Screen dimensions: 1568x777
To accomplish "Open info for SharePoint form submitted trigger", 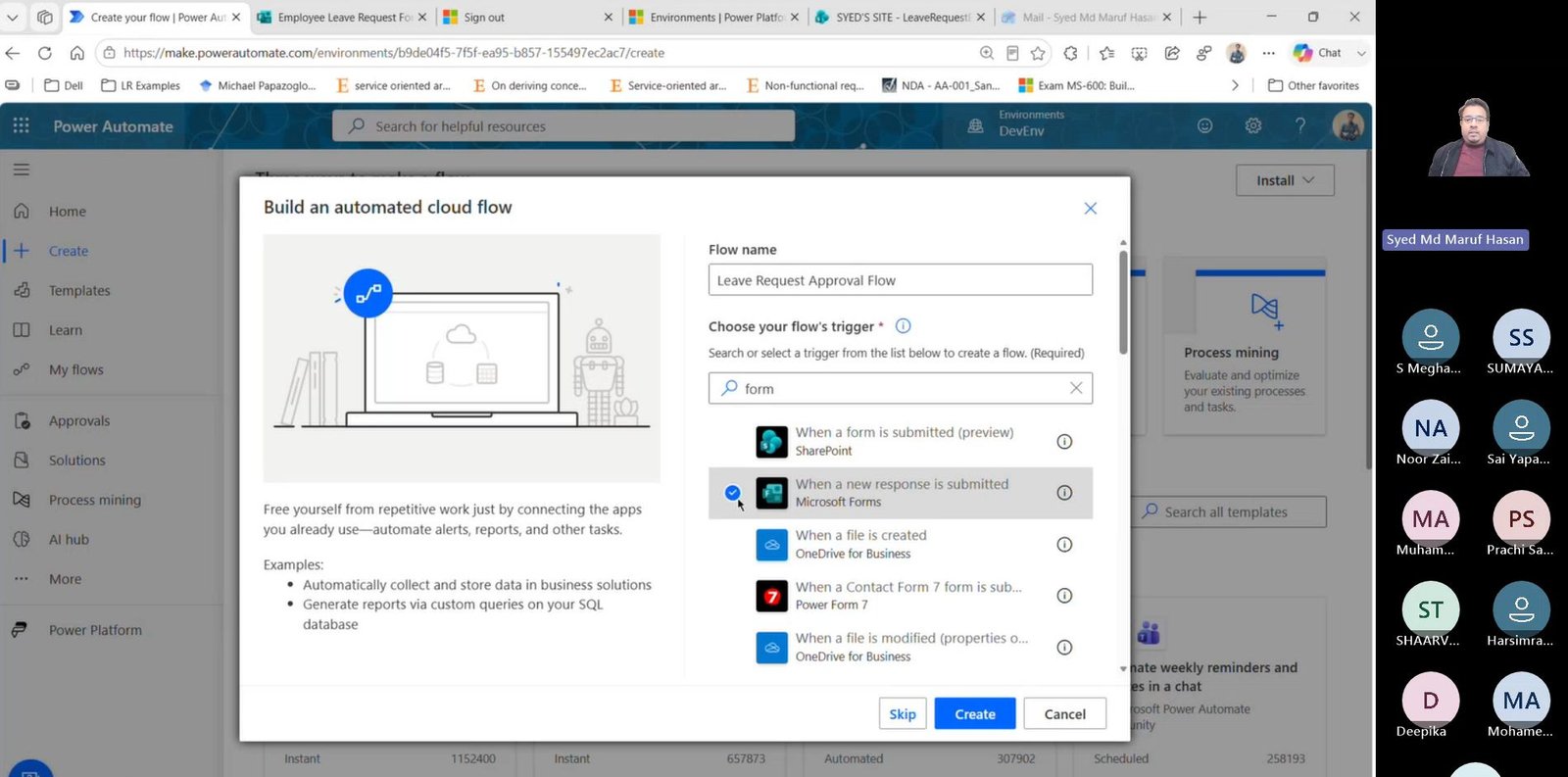I will [x=1064, y=442].
